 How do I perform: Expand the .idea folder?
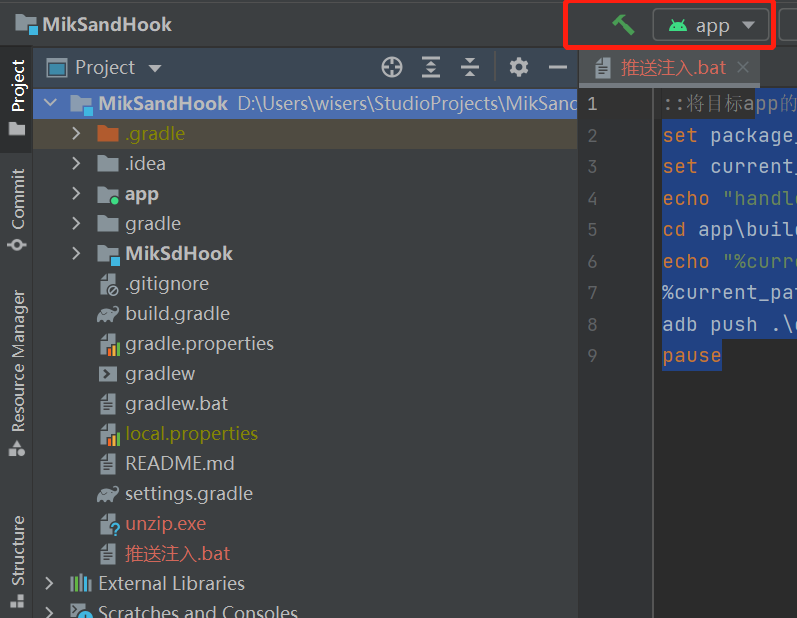[x=76, y=163]
